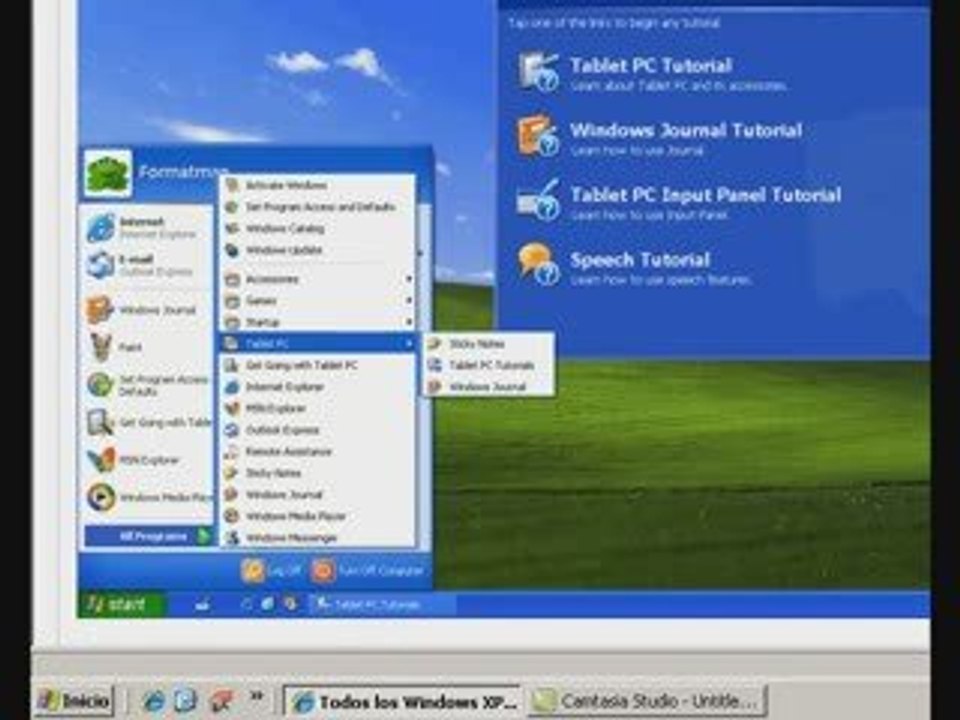Expand the Games submenu
Screen dimensions: 960x720
click(x=317, y=301)
